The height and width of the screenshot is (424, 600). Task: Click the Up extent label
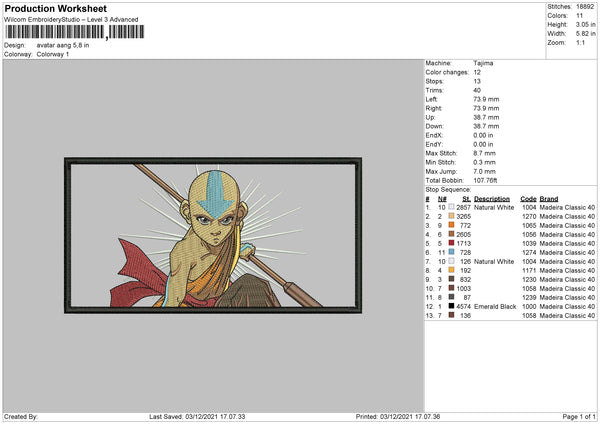pyautogui.click(x=430, y=117)
